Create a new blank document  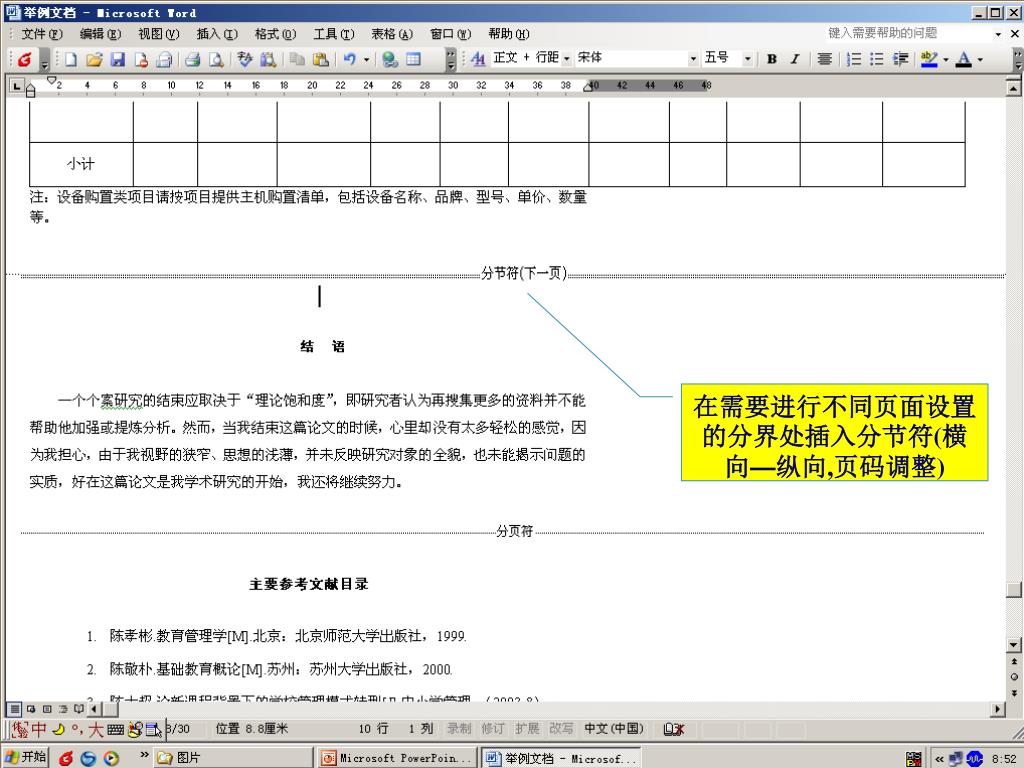(x=71, y=59)
